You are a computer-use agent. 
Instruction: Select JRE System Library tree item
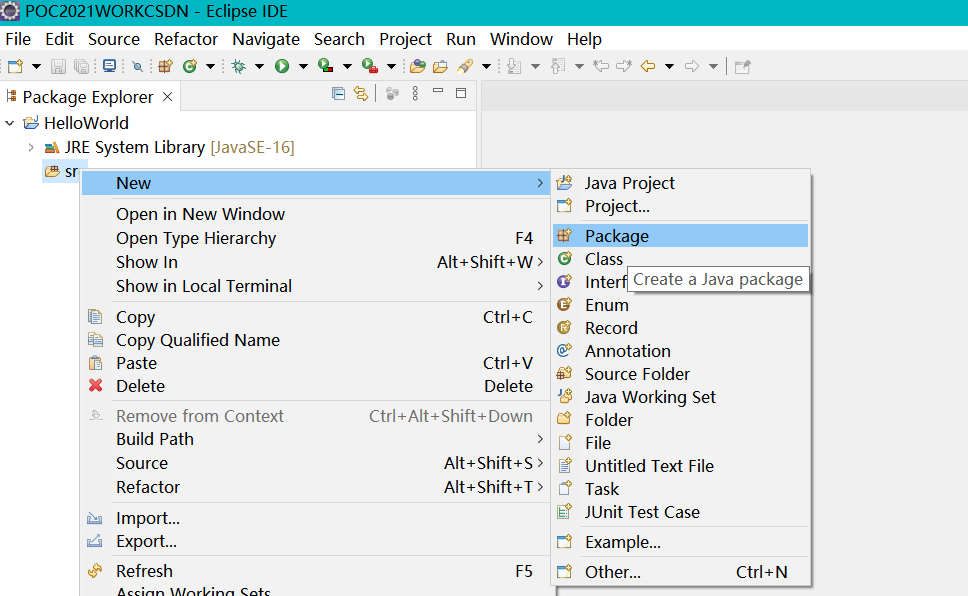(170, 148)
